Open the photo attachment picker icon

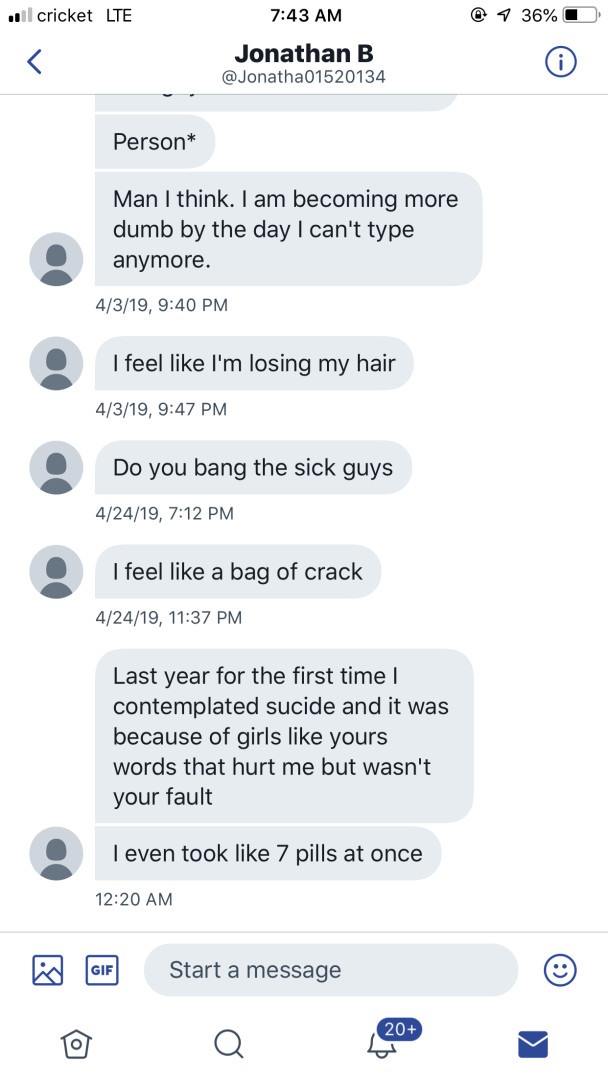(48, 969)
